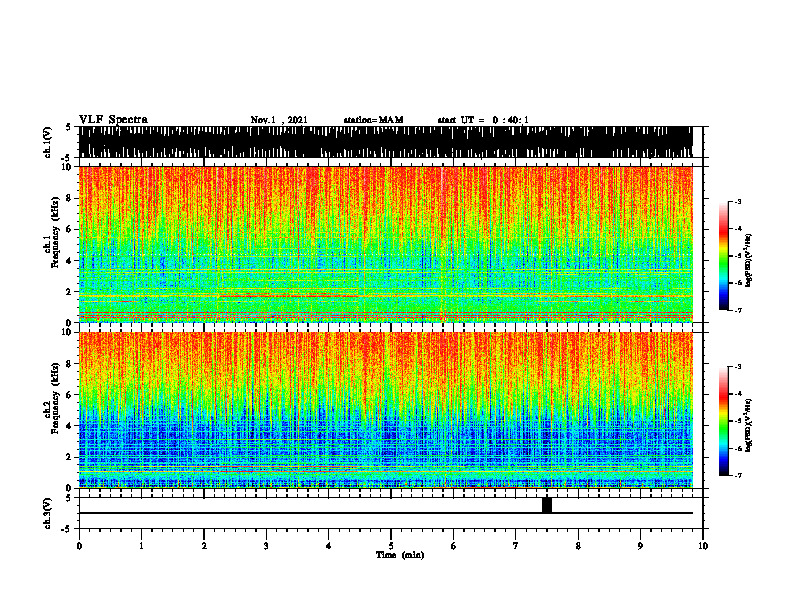The width and height of the screenshot is (792, 612).
Task: Click inside the ch.2 spectrogram plot
Action: [385, 410]
